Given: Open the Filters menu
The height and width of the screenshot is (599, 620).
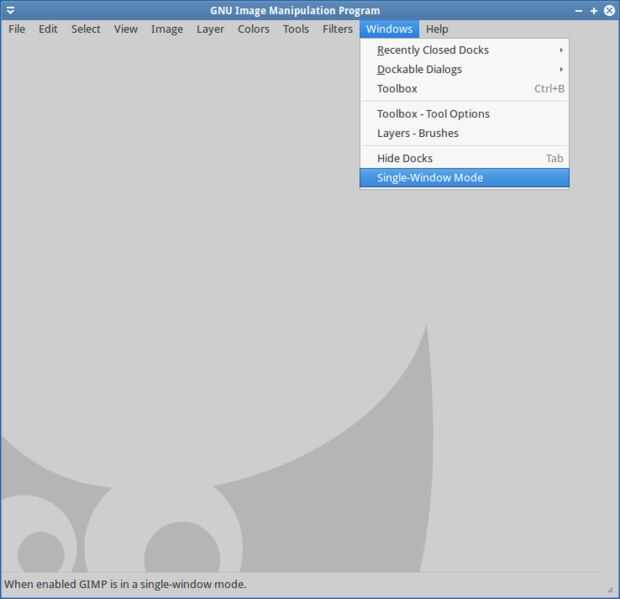Looking at the screenshot, I should coord(337,29).
